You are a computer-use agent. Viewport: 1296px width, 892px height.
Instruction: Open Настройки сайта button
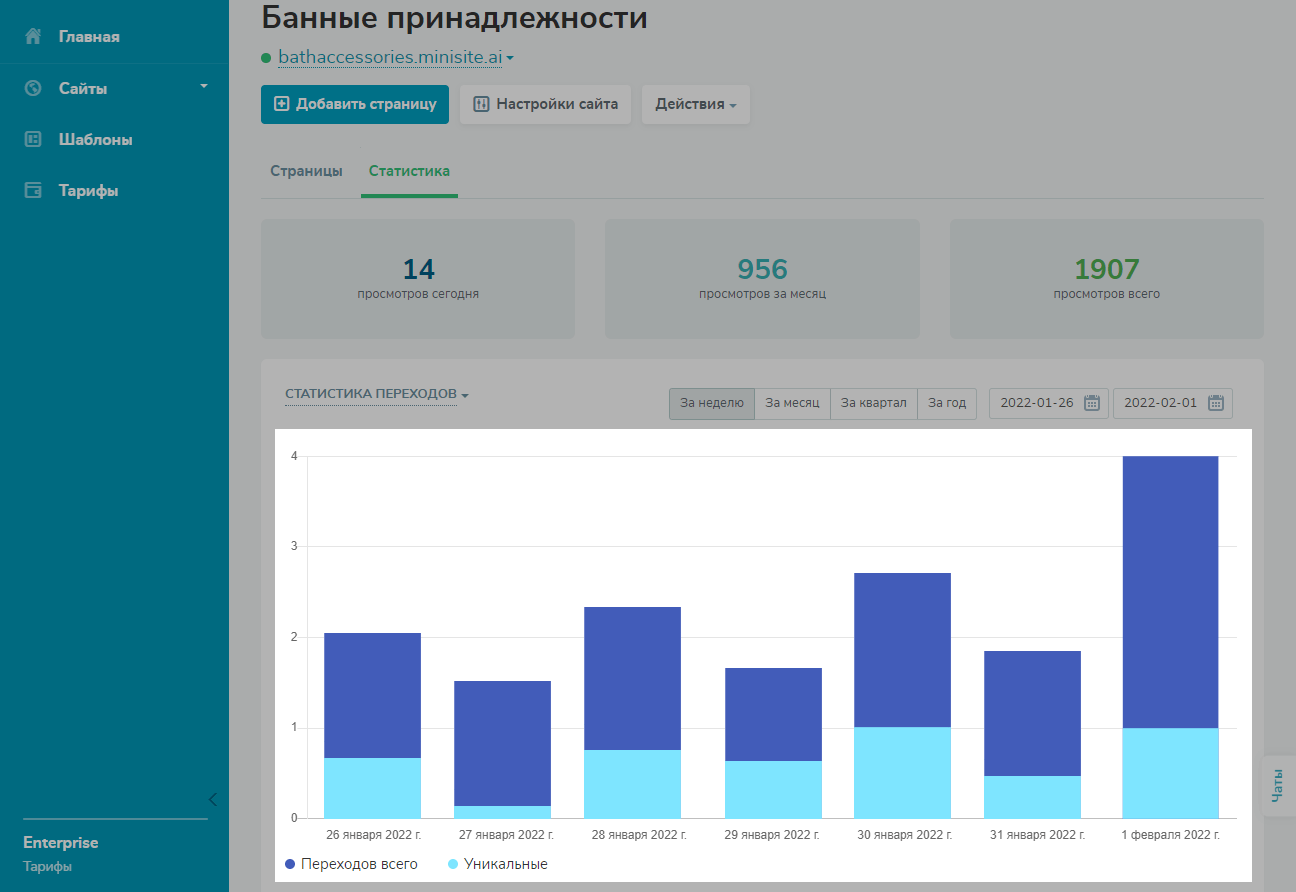point(545,104)
